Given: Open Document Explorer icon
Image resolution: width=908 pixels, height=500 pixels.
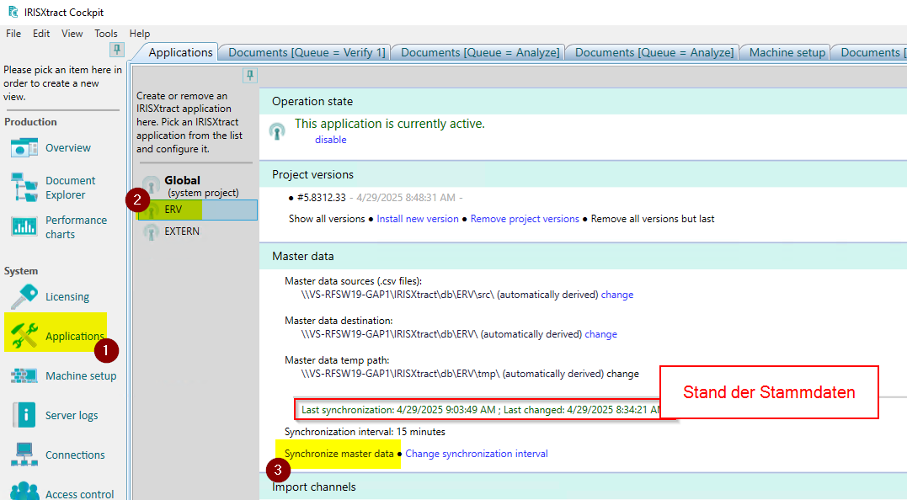Looking at the screenshot, I should click(24, 187).
